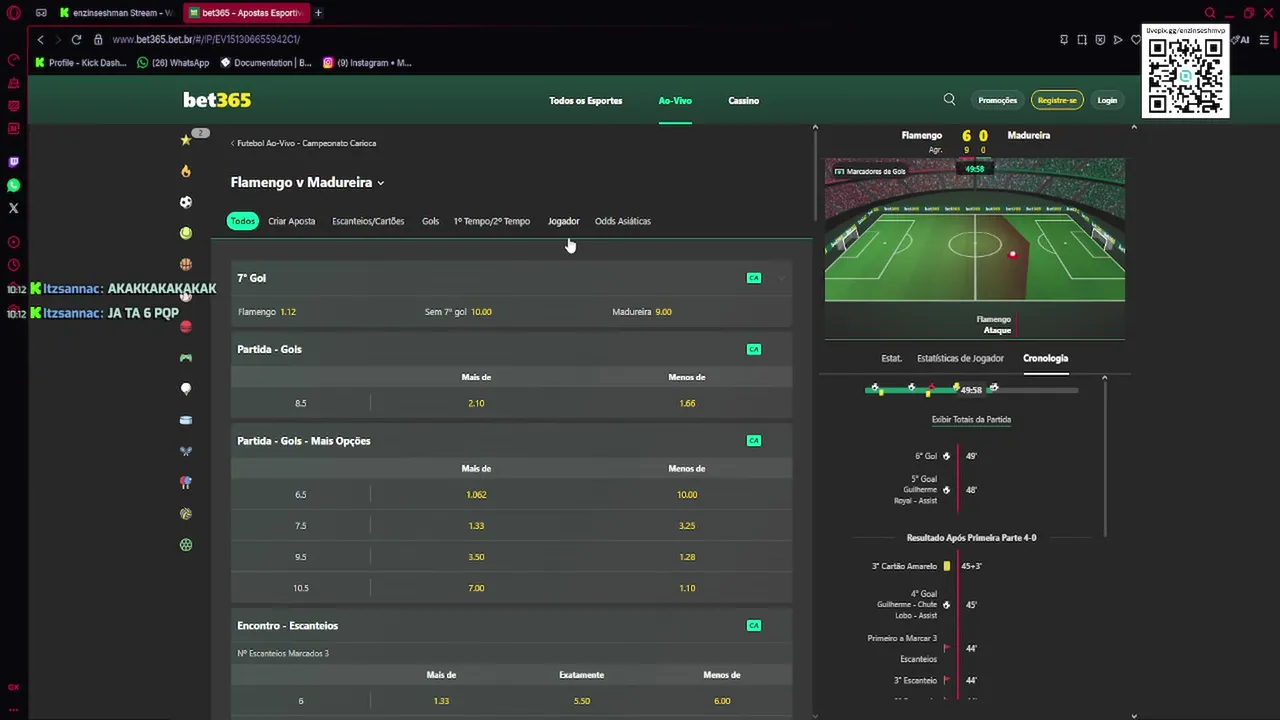The image size is (1280, 720).
Task: Click Exibir Totais da Partida link
Action: pos(971,420)
